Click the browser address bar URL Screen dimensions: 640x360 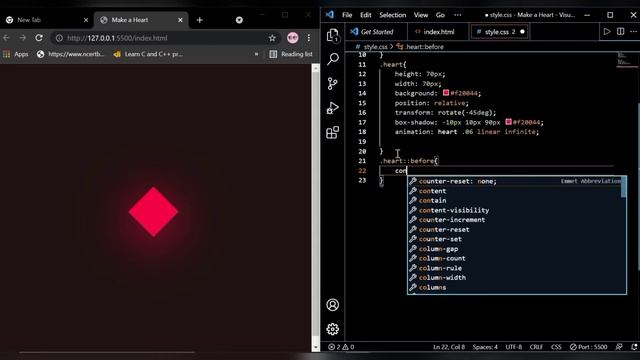coord(117,38)
